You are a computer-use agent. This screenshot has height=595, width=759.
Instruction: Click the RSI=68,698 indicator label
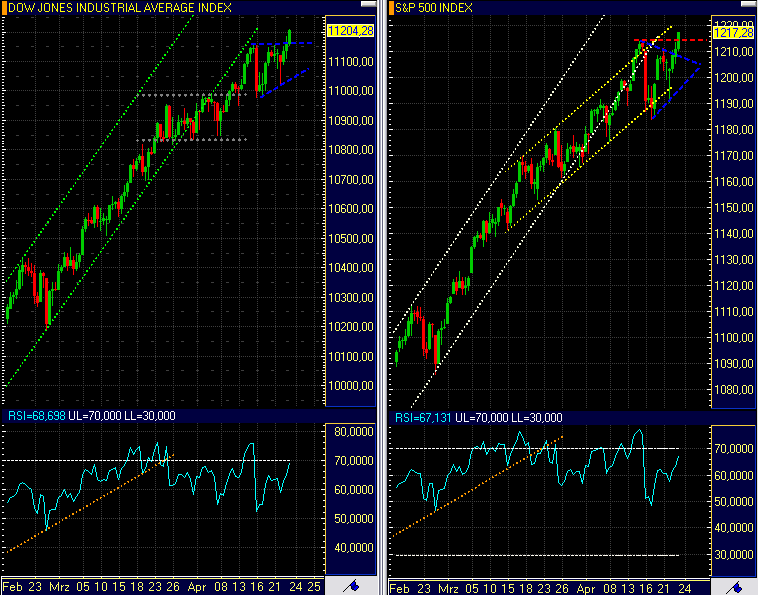click(37, 416)
